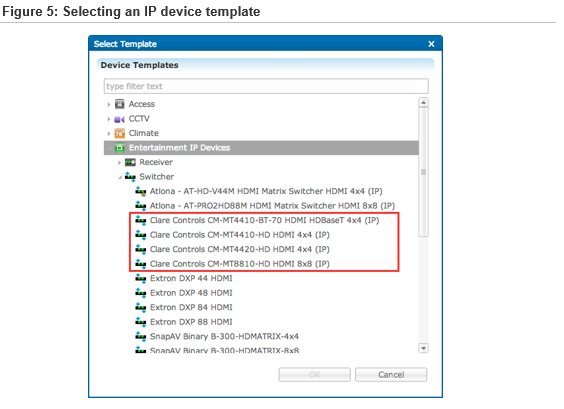Select Clare Controls CM-MT4410-BT-70 HDBaseT template
The height and width of the screenshot is (409, 564).
coord(264,221)
